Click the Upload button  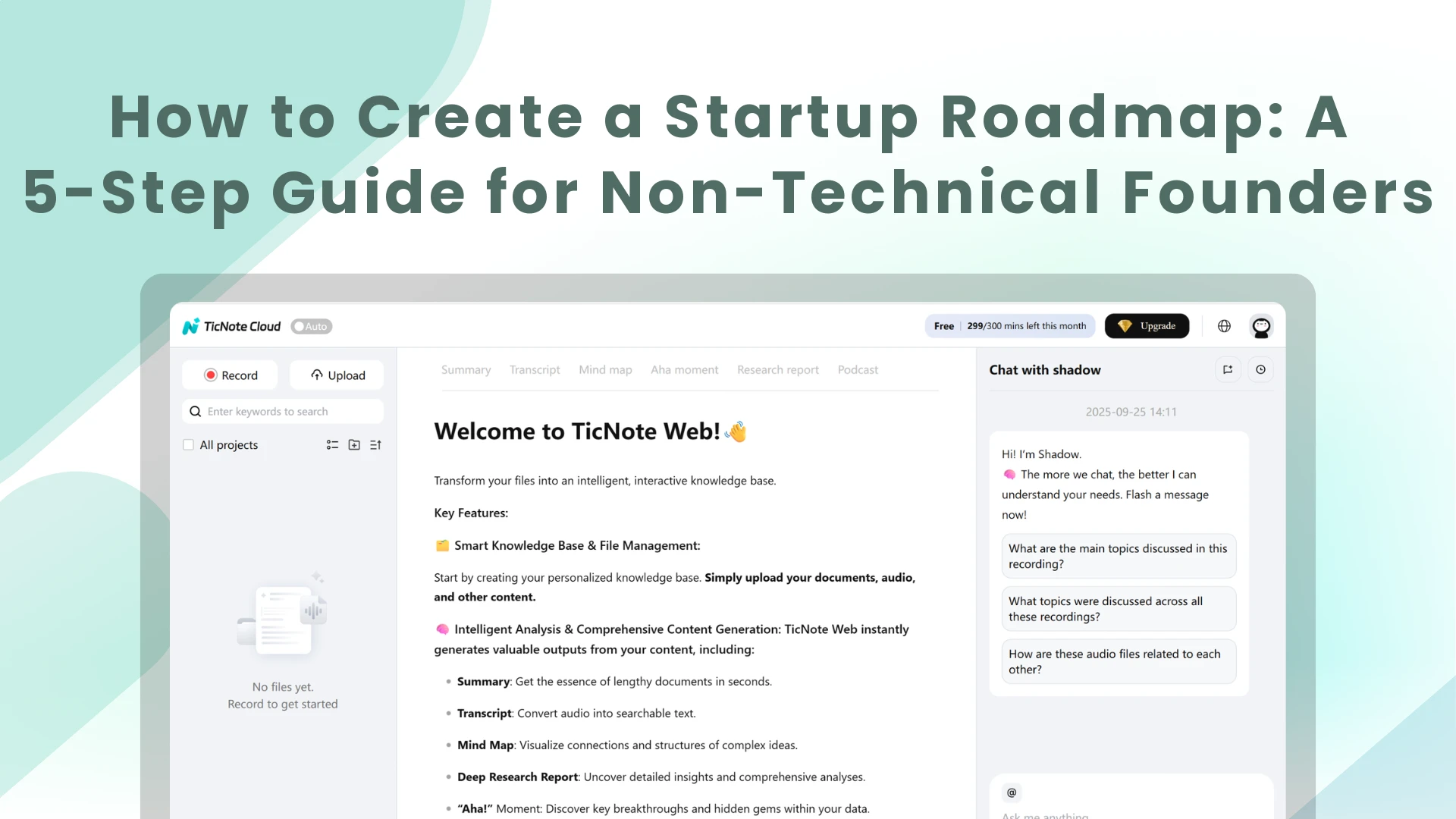click(x=337, y=375)
